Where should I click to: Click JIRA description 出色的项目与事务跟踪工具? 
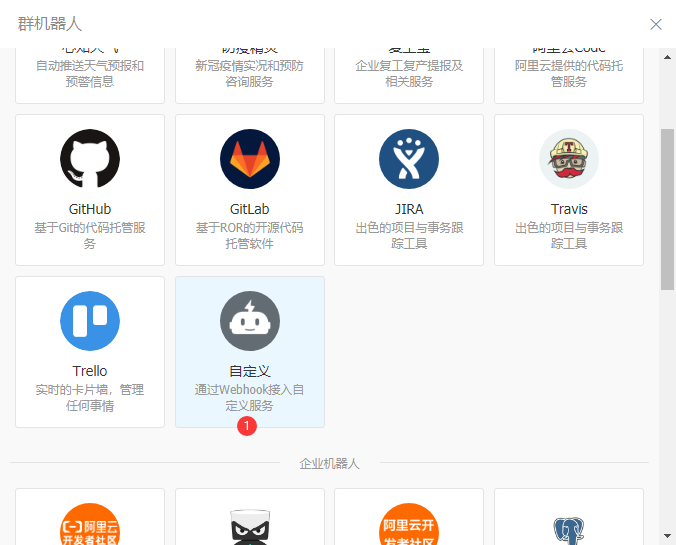point(409,235)
